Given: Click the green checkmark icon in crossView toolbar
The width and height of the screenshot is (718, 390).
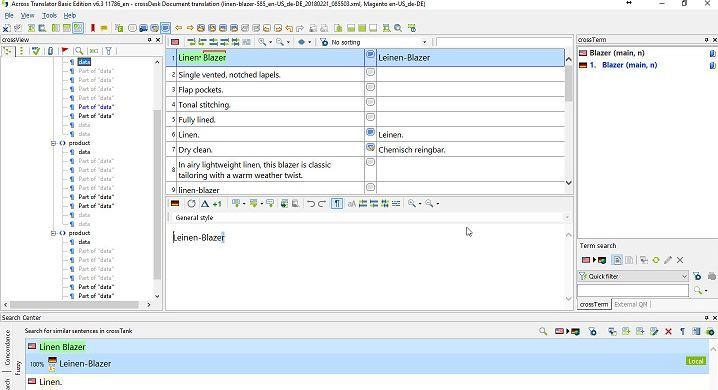Looking at the screenshot, I should pos(35,50).
